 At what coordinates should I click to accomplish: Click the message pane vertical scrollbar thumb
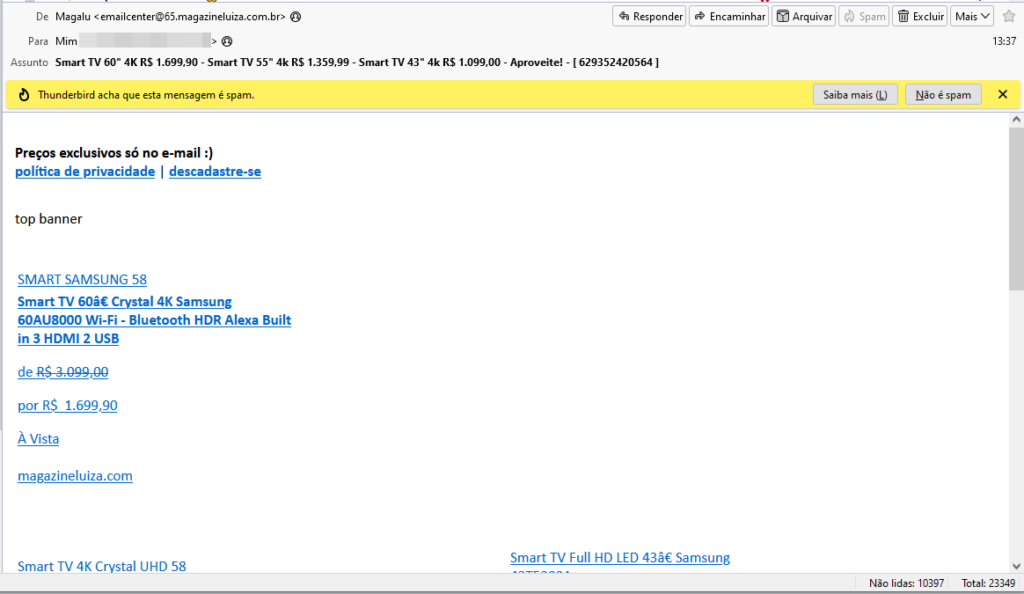pos(1016,209)
